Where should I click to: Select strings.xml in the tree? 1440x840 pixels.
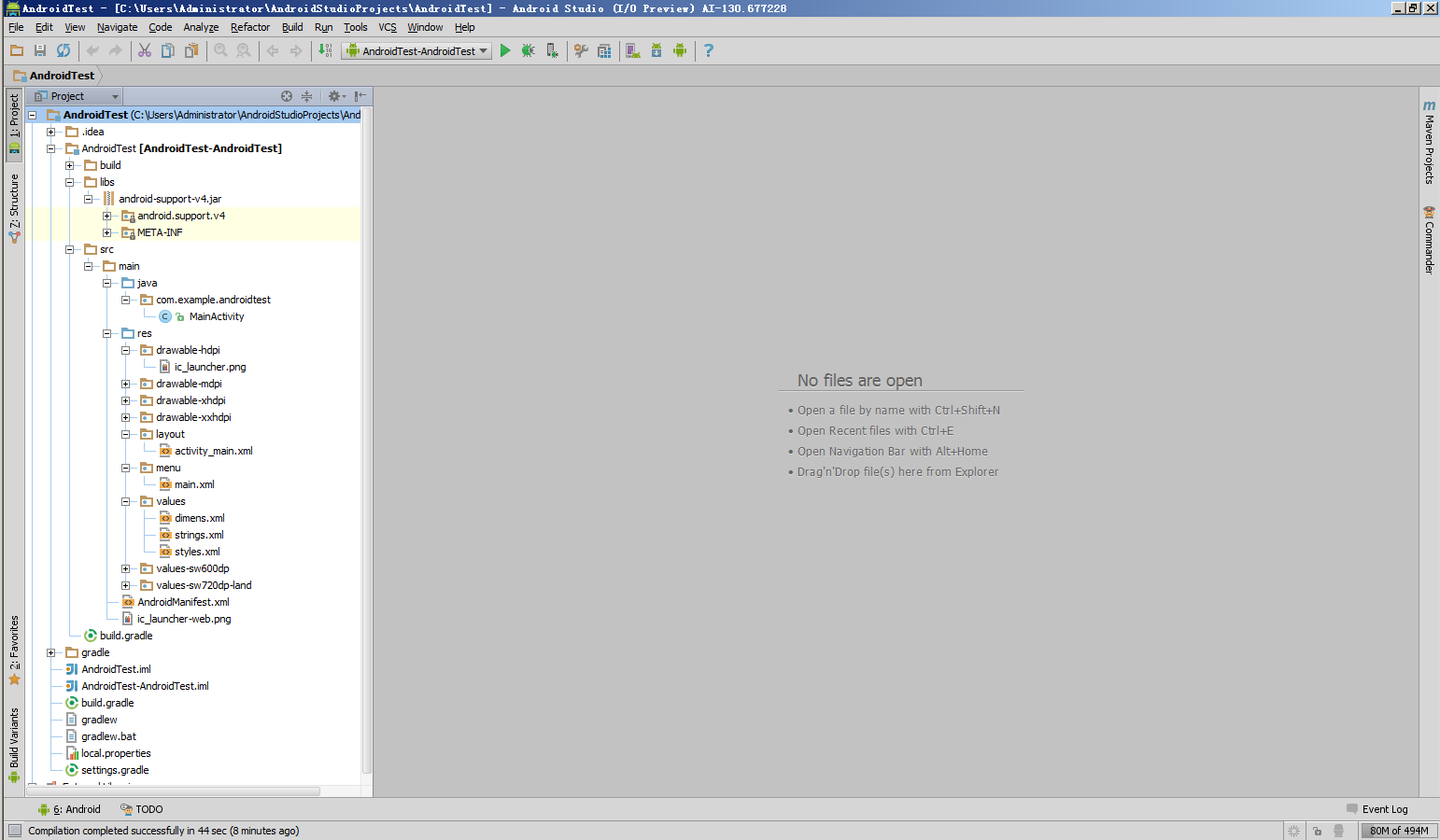[199, 535]
